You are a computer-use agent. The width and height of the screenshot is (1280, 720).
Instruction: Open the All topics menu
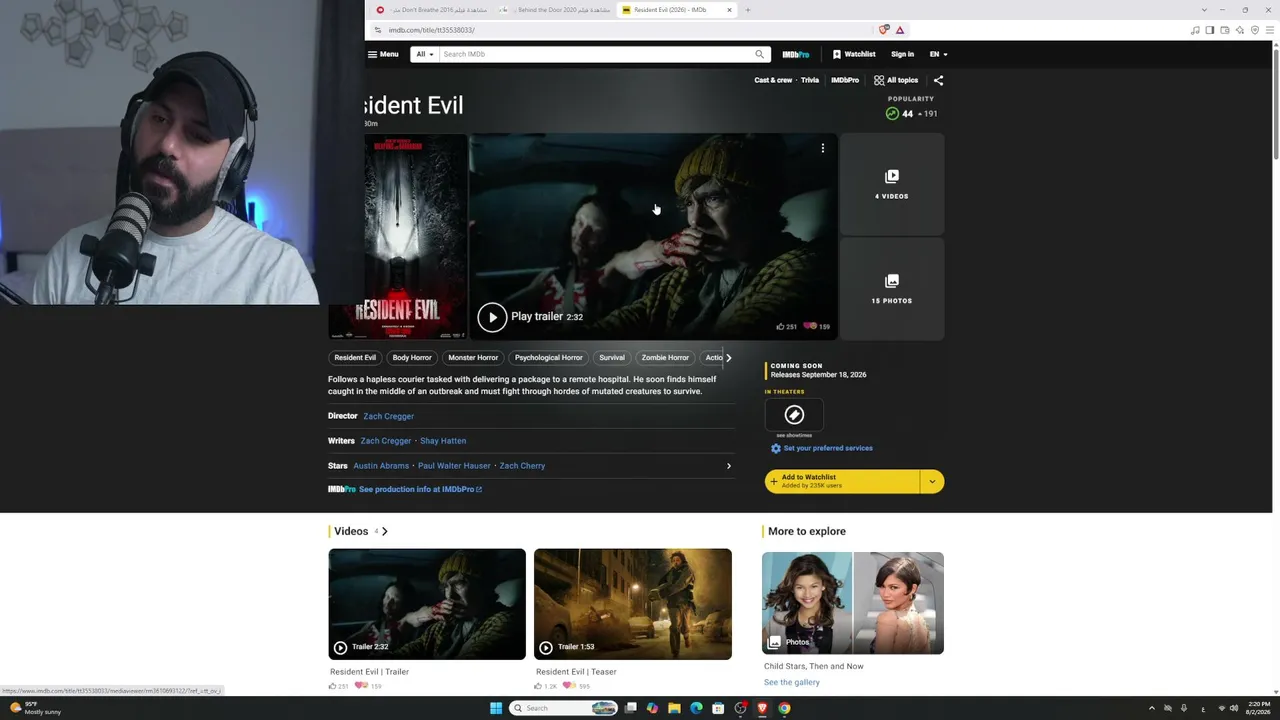coord(896,80)
